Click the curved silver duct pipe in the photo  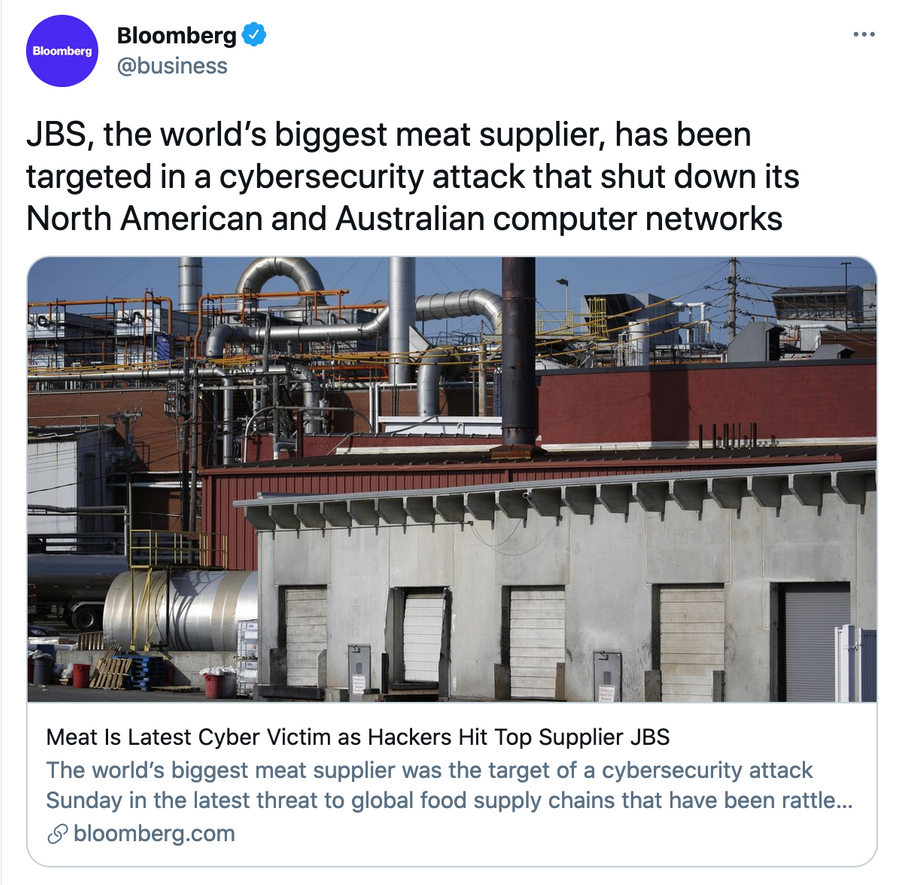(x=281, y=281)
